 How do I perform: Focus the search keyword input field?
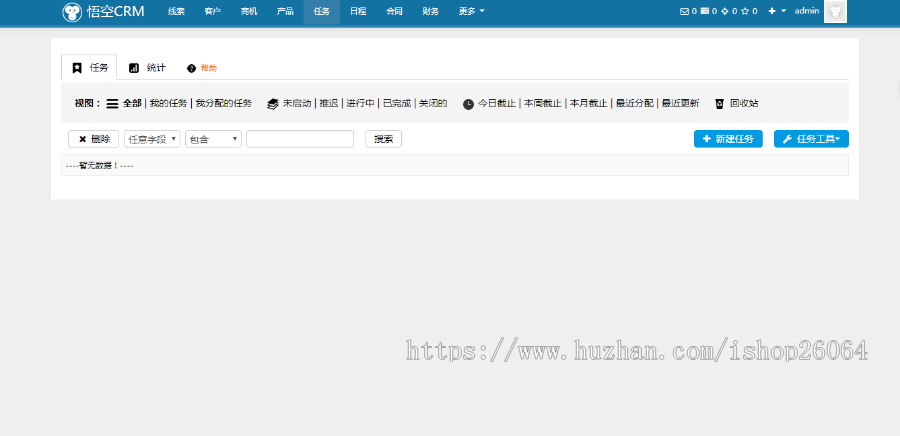tap(300, 139)
